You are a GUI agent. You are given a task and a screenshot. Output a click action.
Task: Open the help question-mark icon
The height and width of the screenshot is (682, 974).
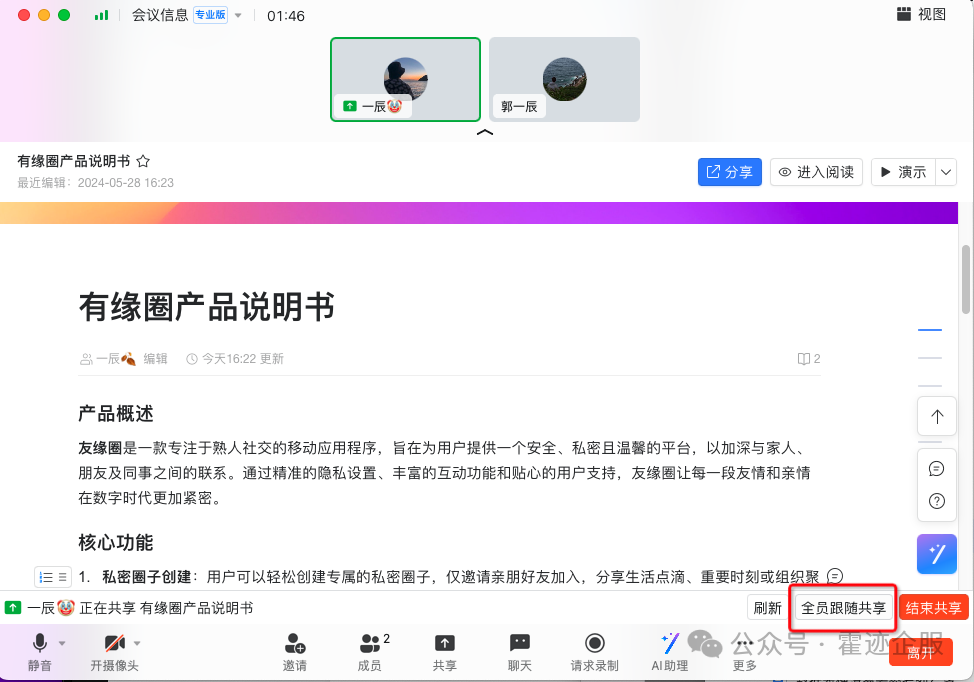pyautogui.click(x=937, y=501)
